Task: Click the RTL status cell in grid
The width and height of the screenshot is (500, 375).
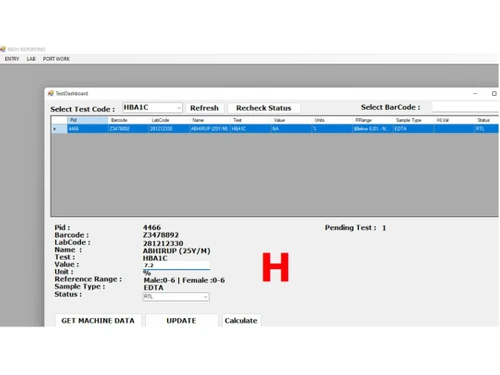Action: click(x=487, y=129)
